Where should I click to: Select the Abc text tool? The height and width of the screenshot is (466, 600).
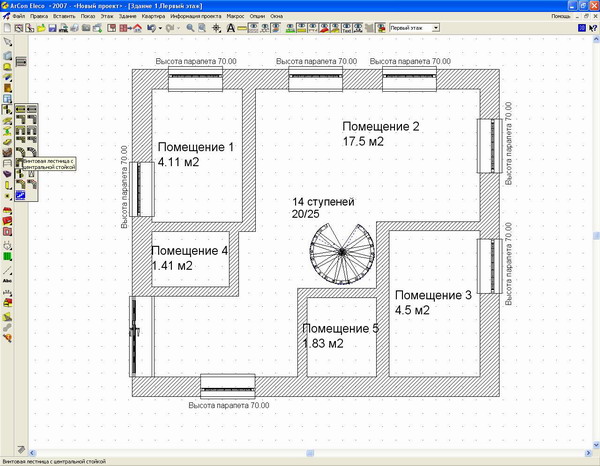click(7, 281)
